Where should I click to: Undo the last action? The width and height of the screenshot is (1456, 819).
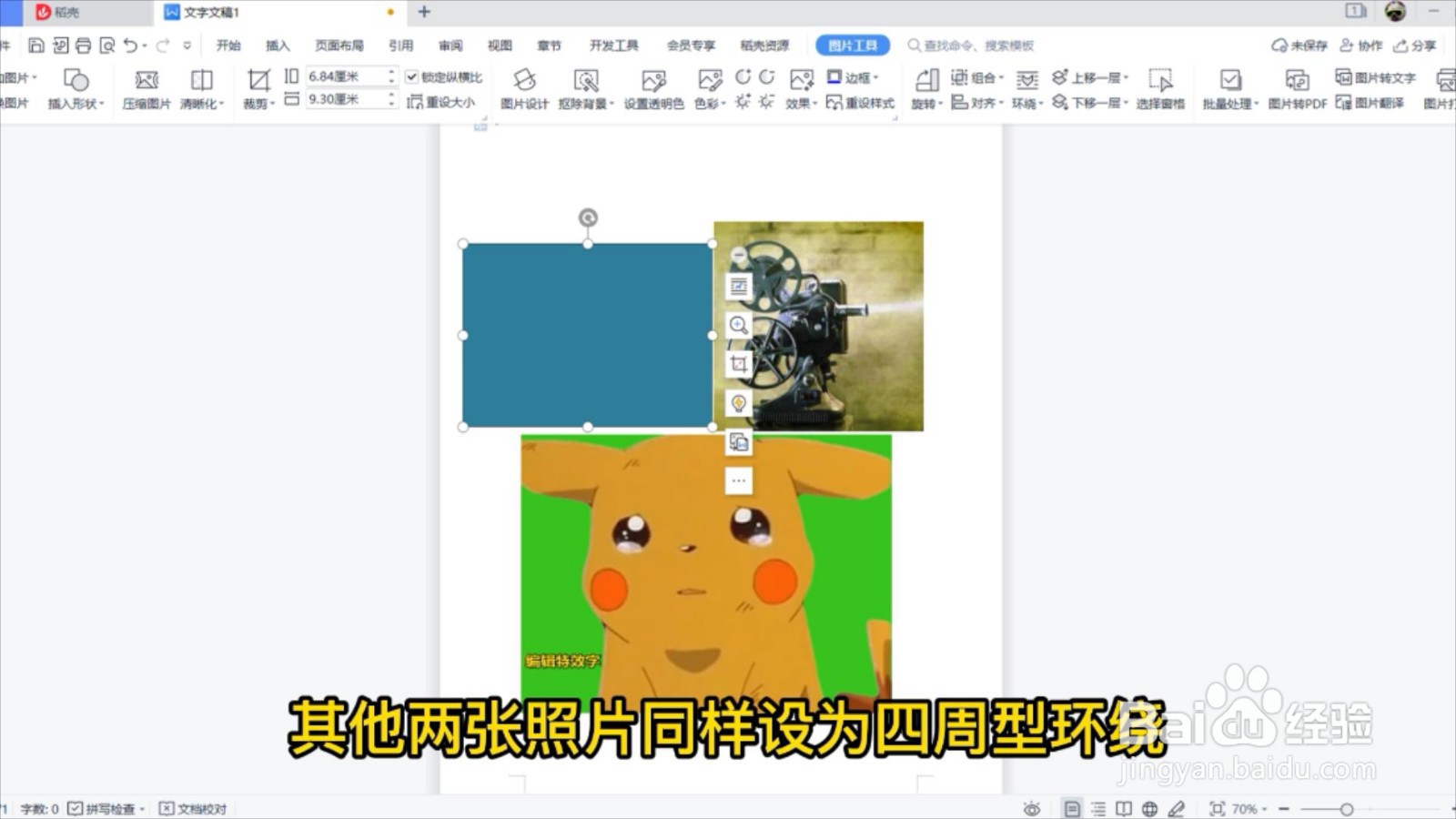pyautogui.click(x=131, y=45)
